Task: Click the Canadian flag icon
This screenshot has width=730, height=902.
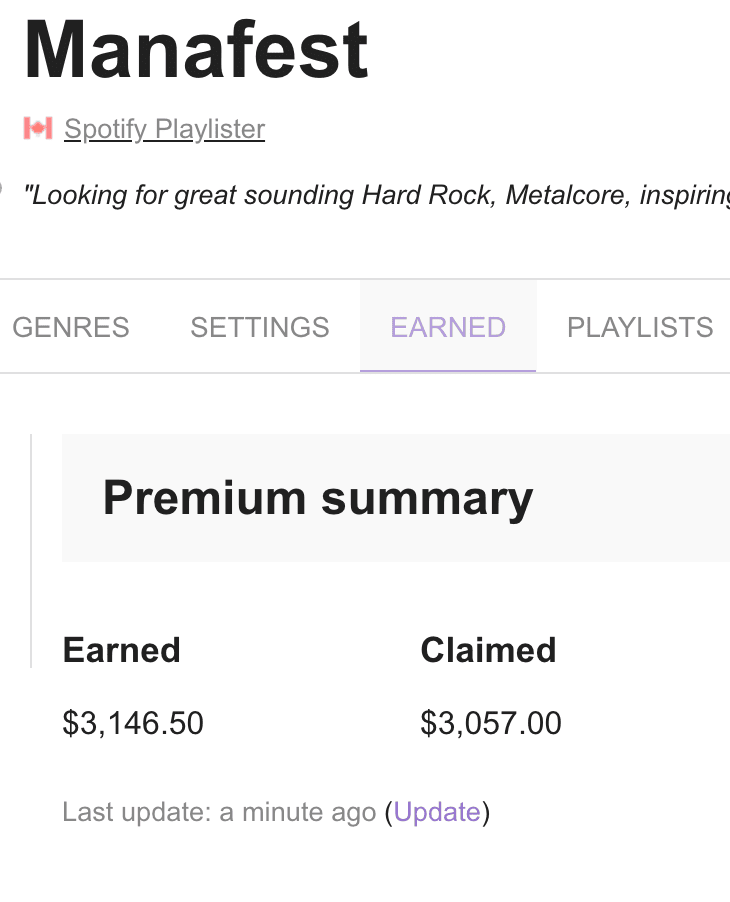Action: coord(38,129)
